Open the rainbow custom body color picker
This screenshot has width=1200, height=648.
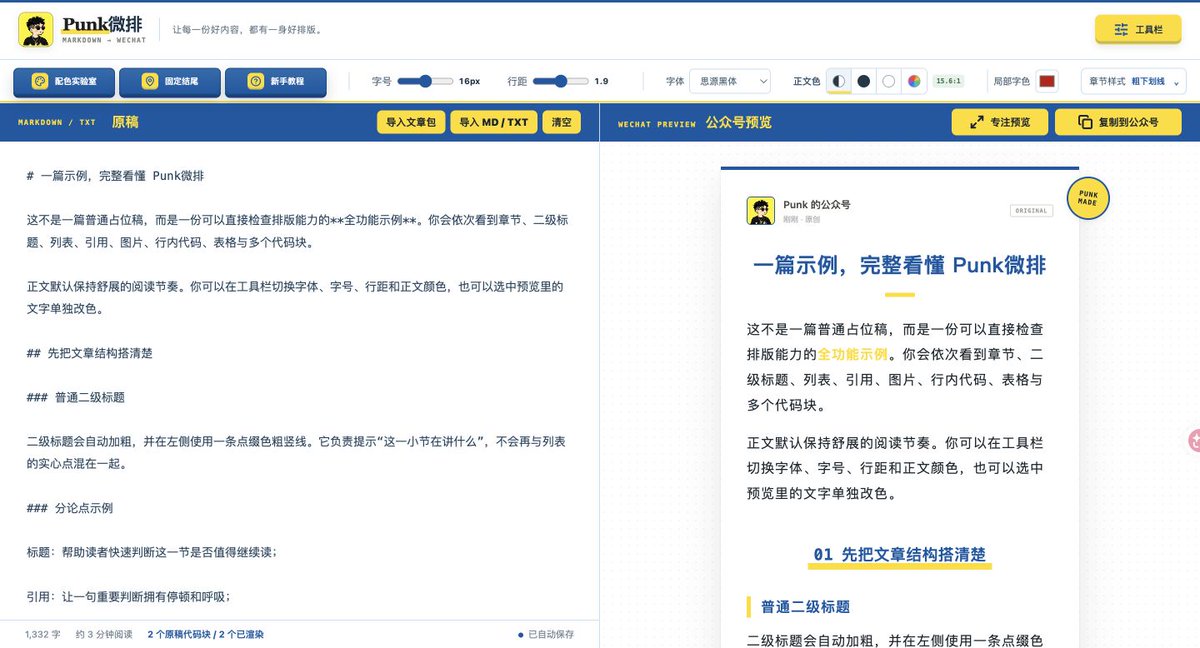point(913,81)
